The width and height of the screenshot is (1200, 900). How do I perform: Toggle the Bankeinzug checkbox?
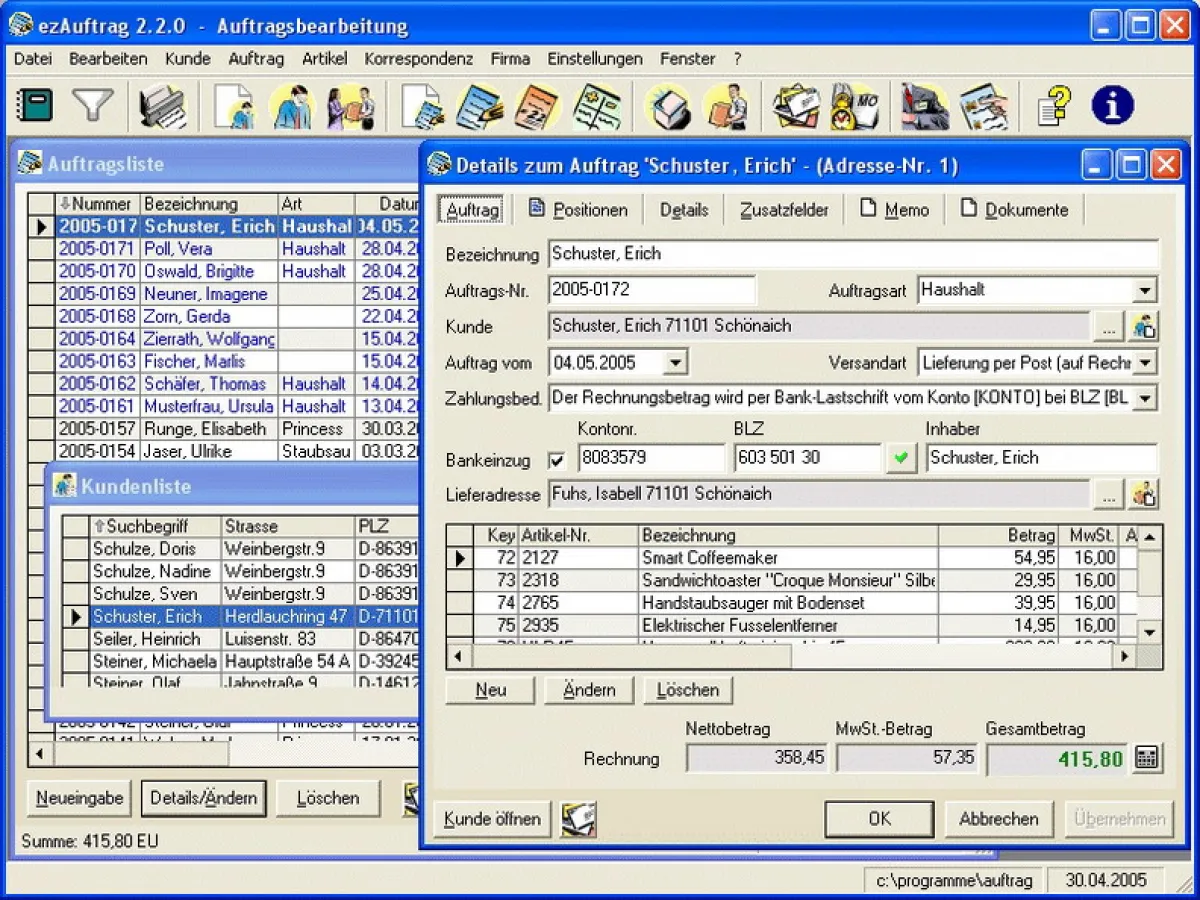pyautogui.click(x=557, y=460)
